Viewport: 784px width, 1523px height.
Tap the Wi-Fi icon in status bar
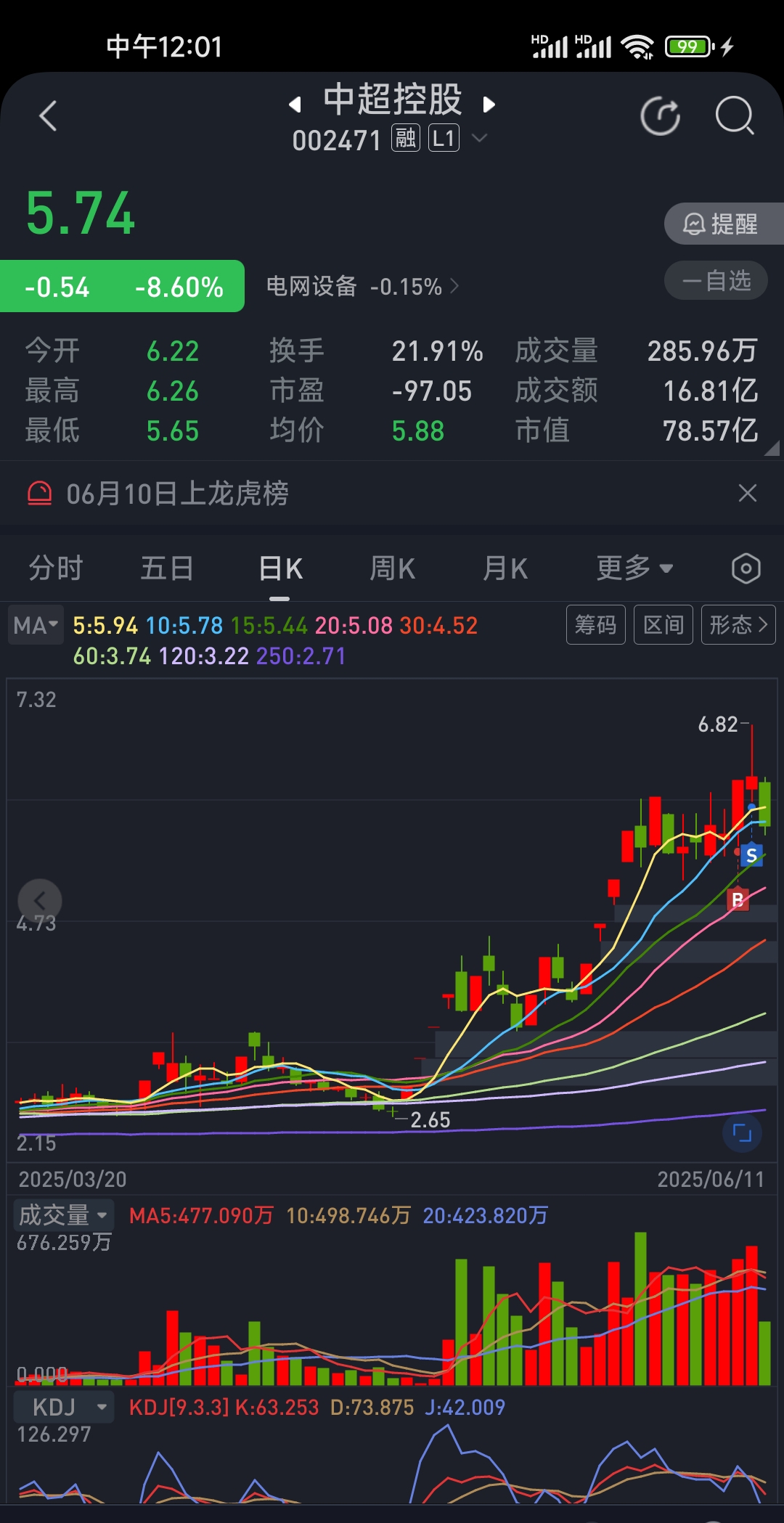(x=638, y=47)
